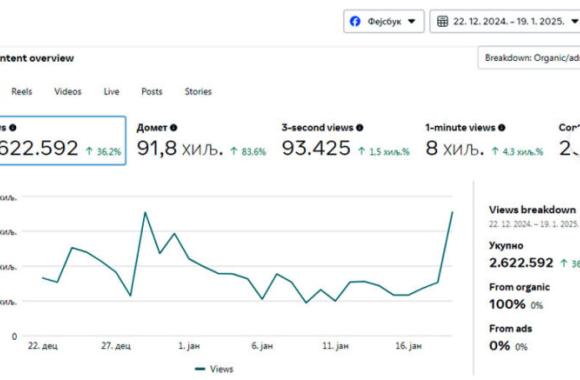This screenshot has height=380, width=580.
Task: Click the calendar icon in date selector
Action: (x=442, y=21)
